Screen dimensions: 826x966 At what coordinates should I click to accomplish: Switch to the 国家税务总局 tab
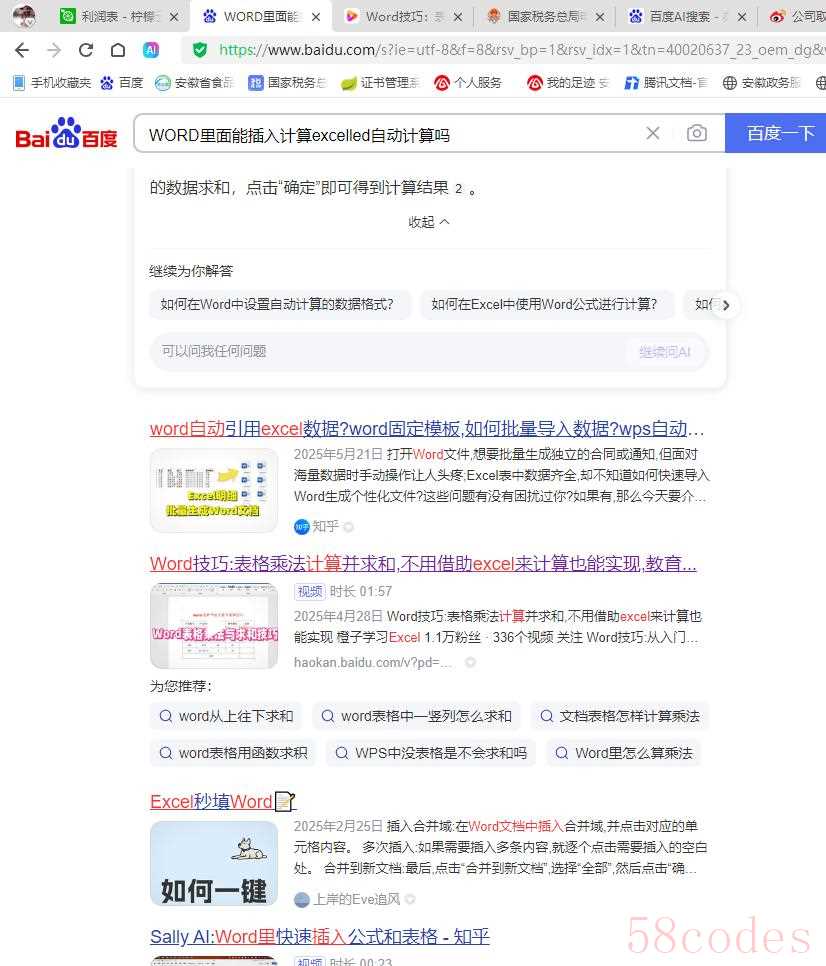click(537, 17)
